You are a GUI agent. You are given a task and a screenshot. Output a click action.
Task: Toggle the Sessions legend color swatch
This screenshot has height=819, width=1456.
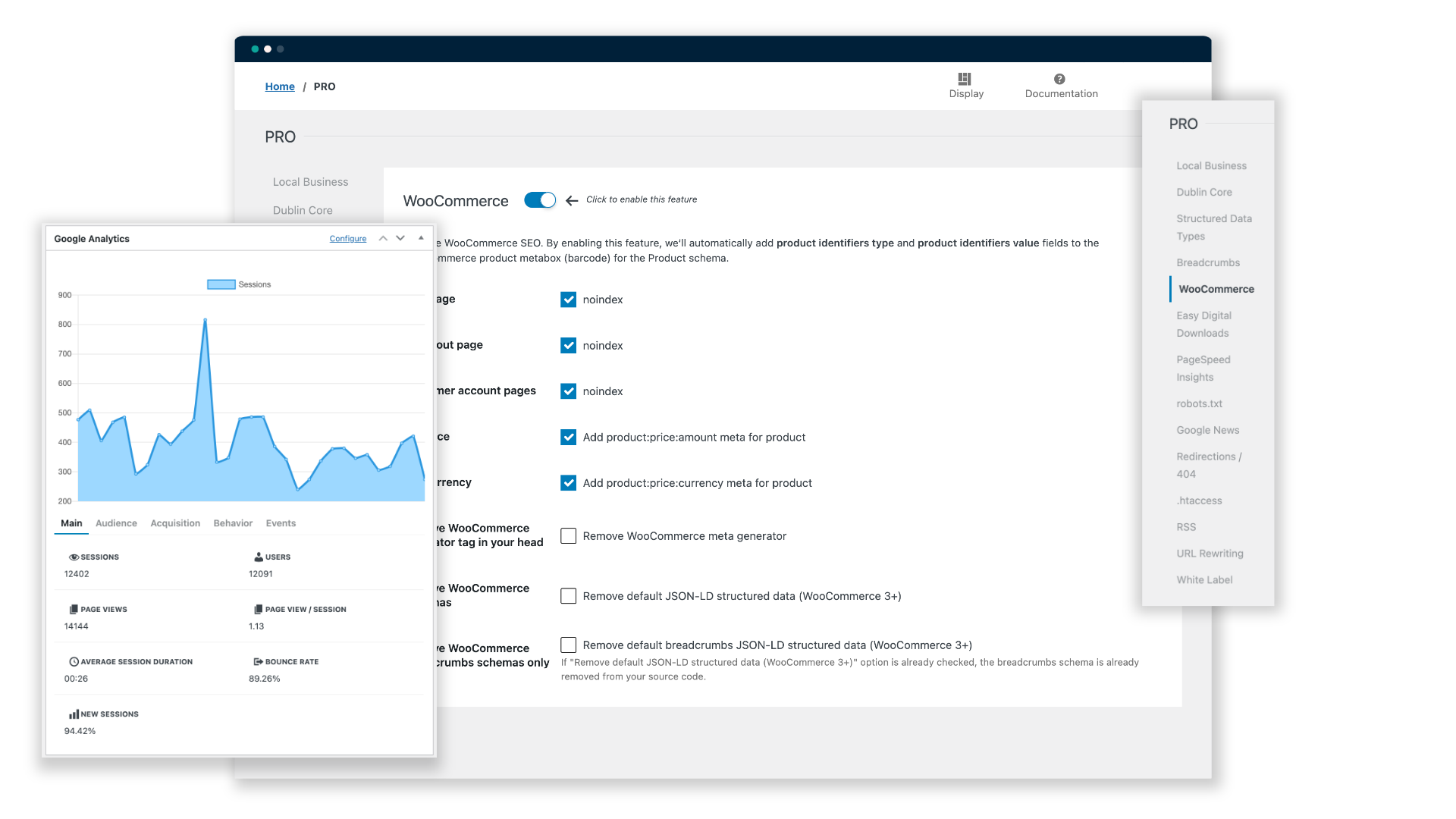[221, 284]
